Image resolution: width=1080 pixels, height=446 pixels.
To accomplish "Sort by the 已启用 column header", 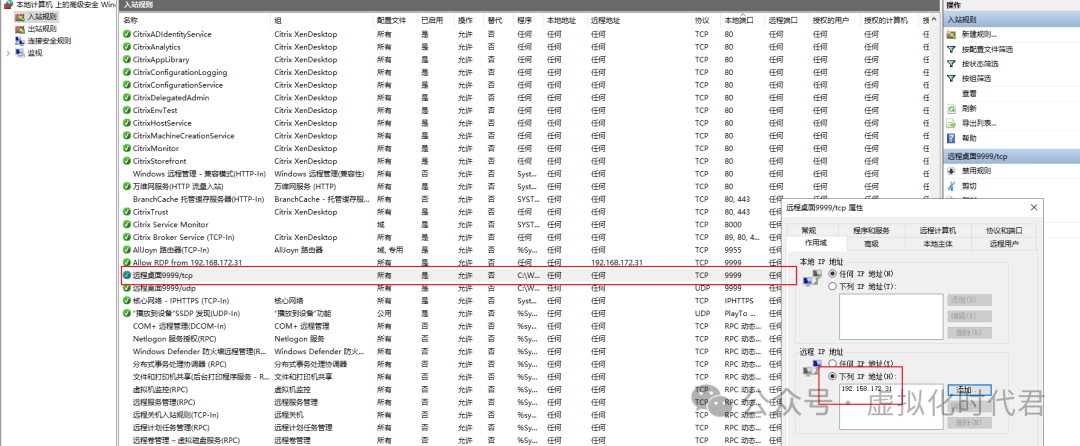I will click(432, 21).
